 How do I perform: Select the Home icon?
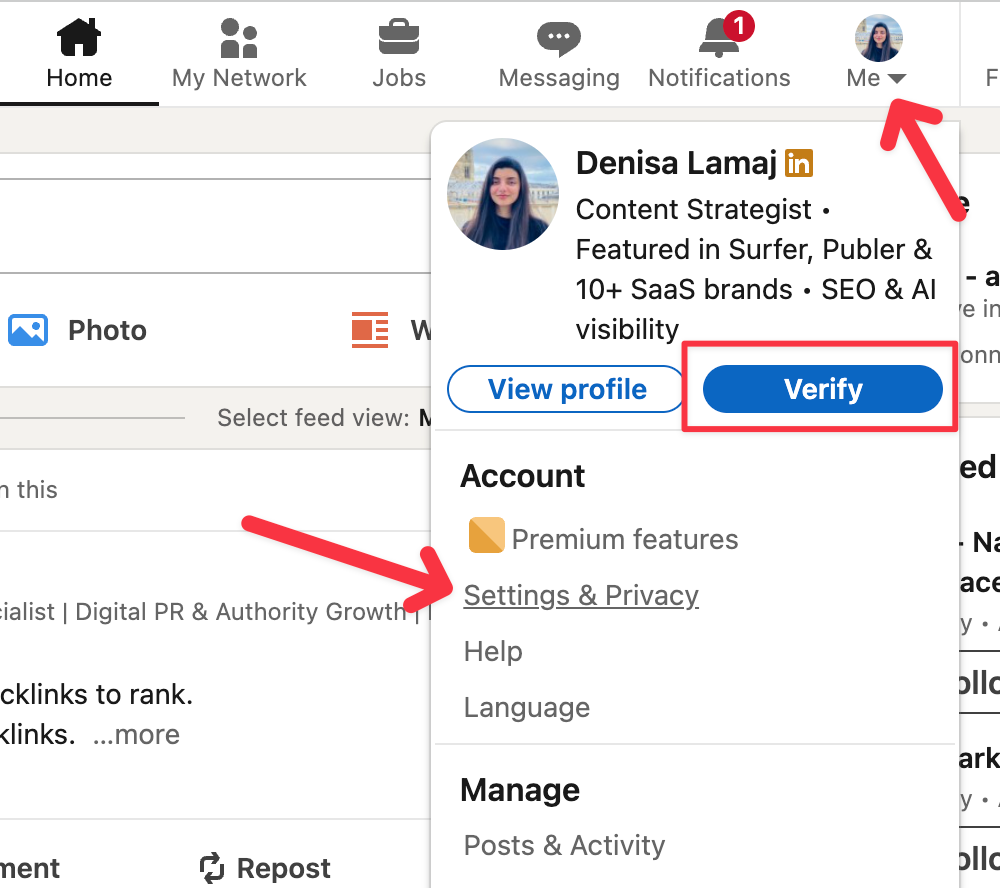click(77, 34)
